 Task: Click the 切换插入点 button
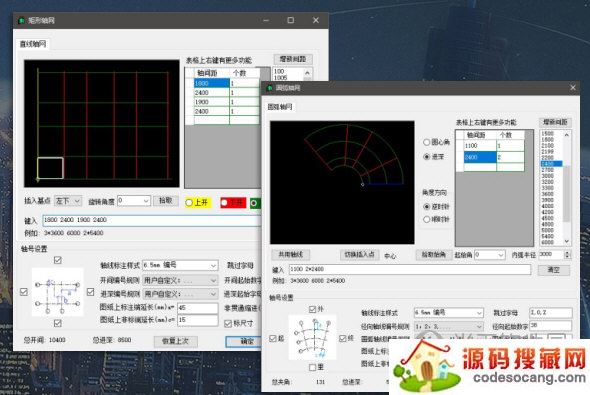[359, 255]
